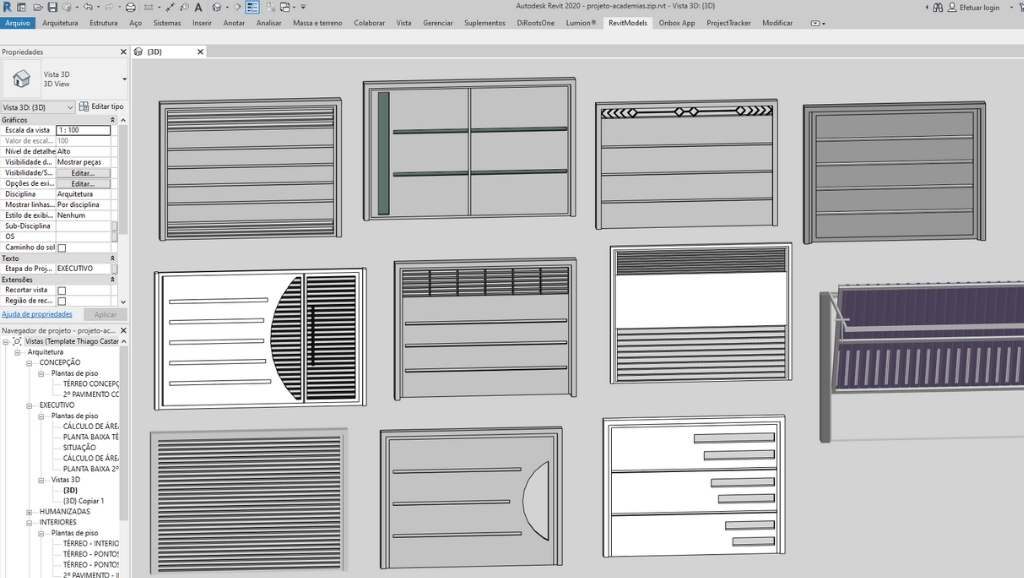1024x578 pixels.
Task: Click the Print icon in quick access toolbar
Action: 130,7
